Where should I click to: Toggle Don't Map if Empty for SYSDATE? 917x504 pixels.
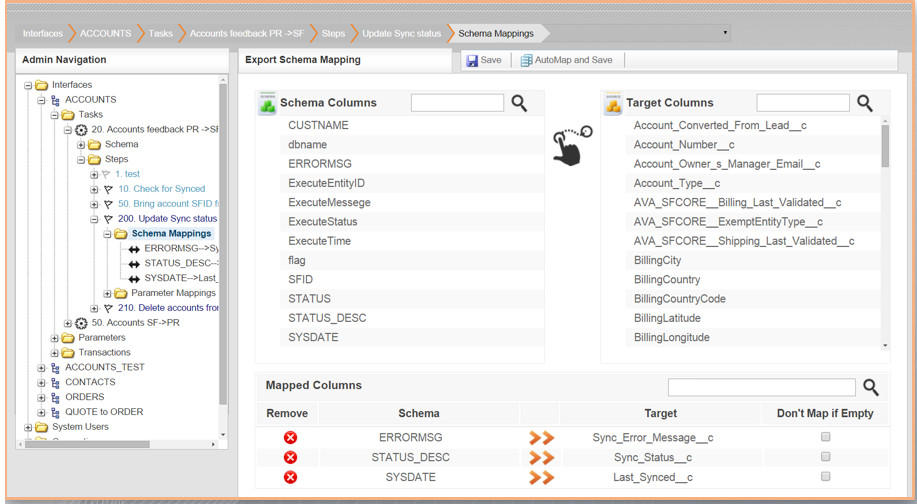click(825, 476)
